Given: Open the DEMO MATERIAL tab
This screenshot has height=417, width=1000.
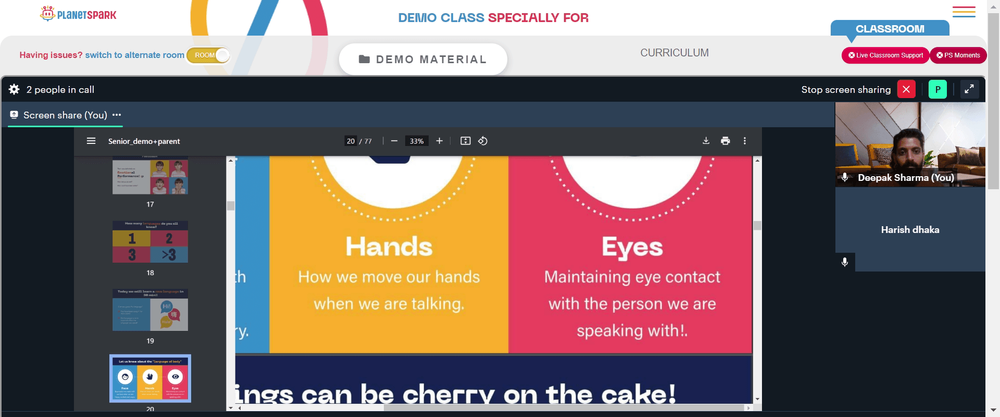Looking at the screenshot, I should pos(423,59).
